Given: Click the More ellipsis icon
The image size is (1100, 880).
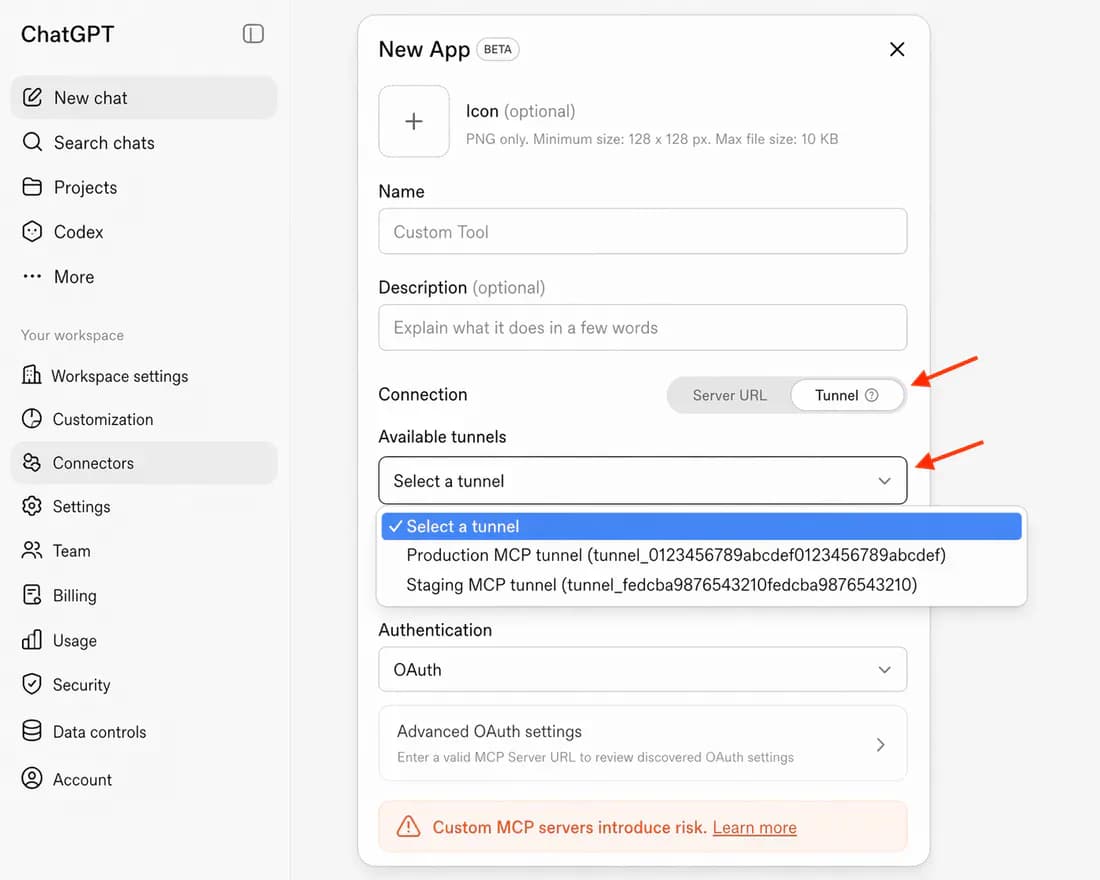Looking at the screenshot, I should pos(32,276).
